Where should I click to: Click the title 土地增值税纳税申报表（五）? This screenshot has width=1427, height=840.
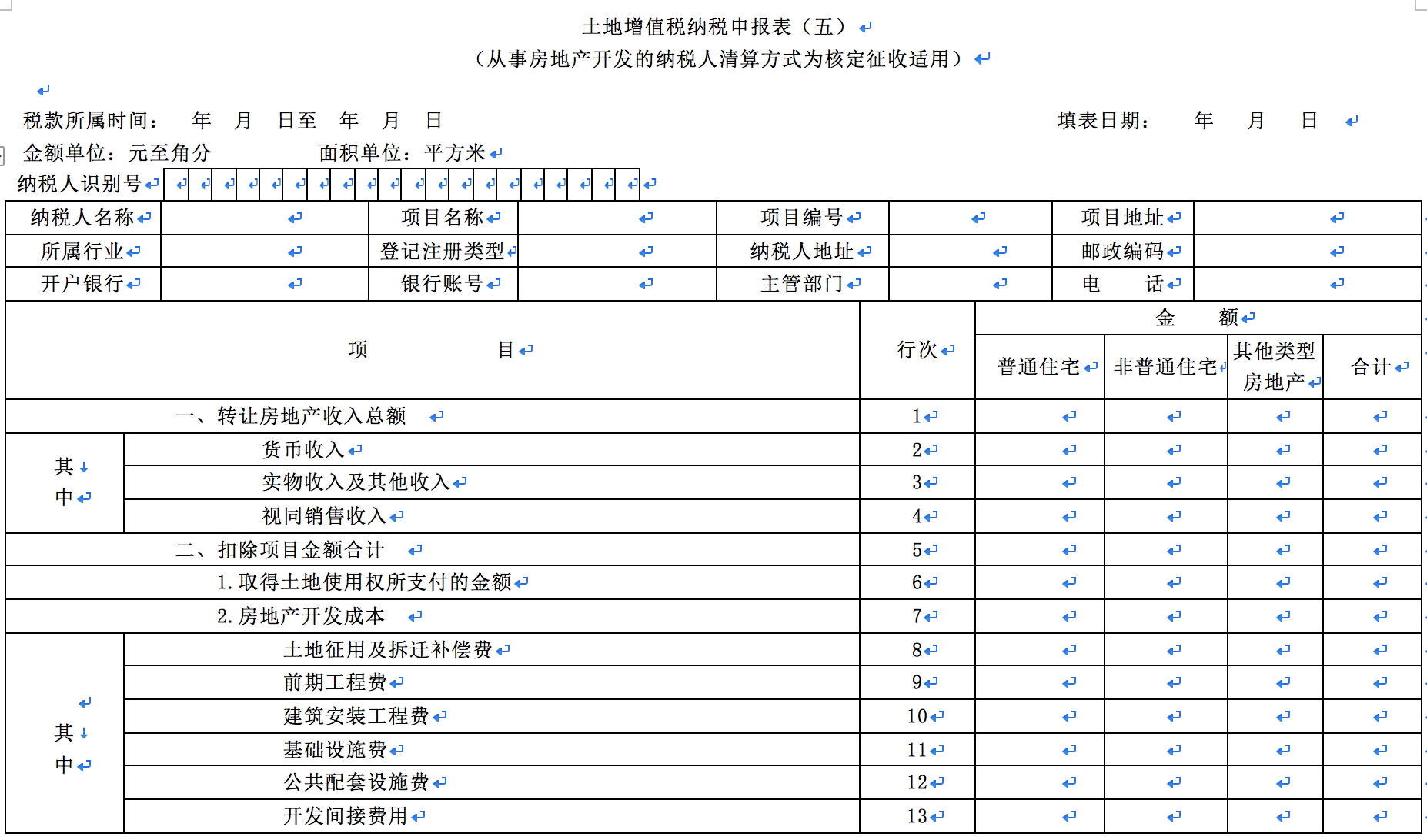pos(717,27)
